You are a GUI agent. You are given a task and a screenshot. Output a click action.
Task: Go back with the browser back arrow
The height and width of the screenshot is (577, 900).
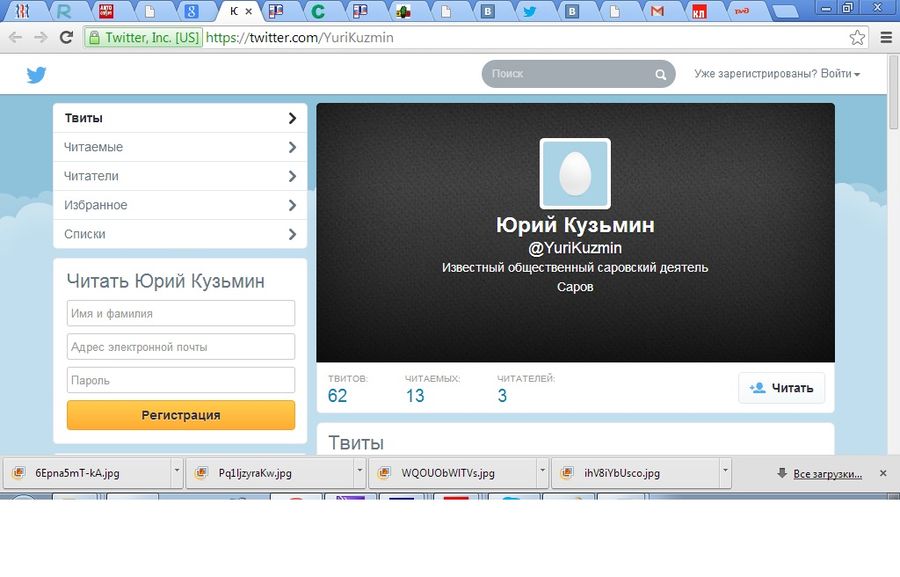14,38
